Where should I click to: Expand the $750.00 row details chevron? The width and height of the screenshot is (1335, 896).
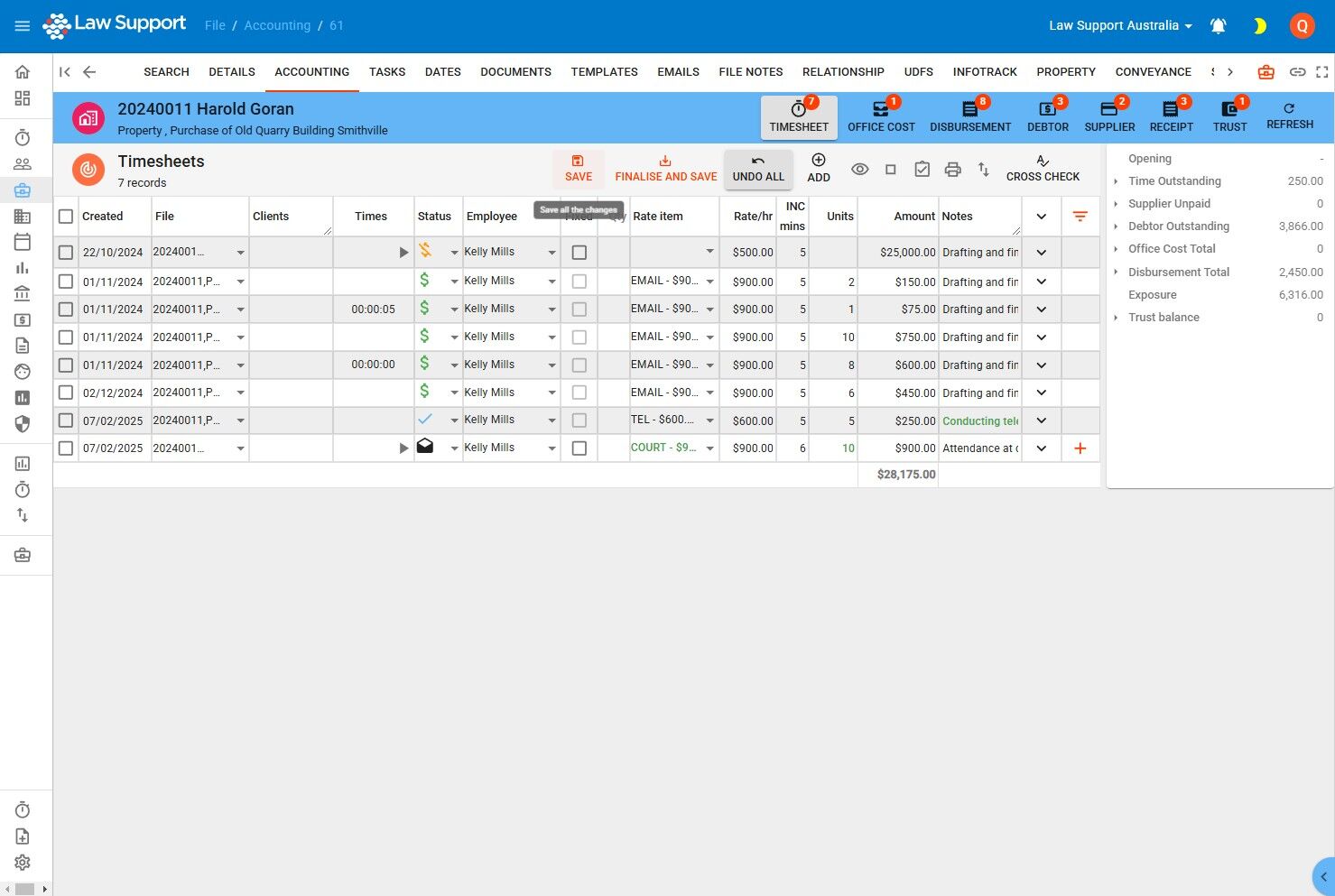(x=1042, y=337)
